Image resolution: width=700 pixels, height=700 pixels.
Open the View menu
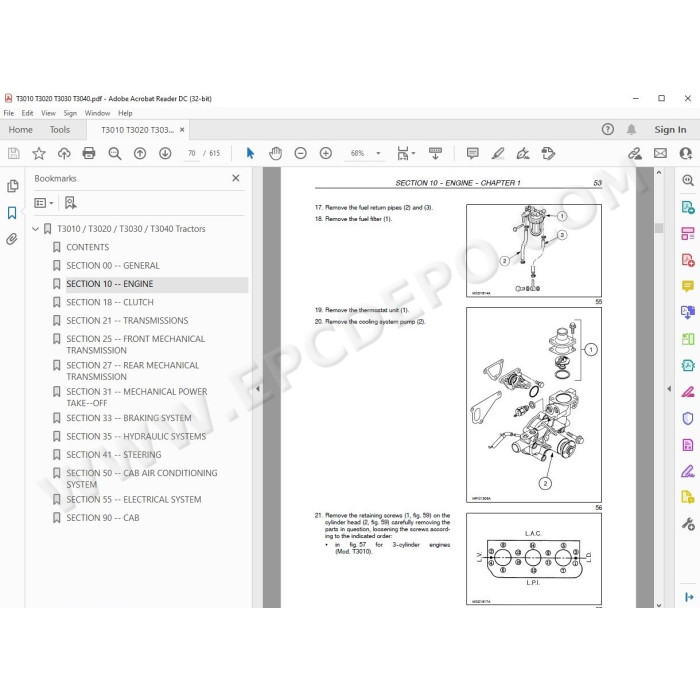click(48, 113)
